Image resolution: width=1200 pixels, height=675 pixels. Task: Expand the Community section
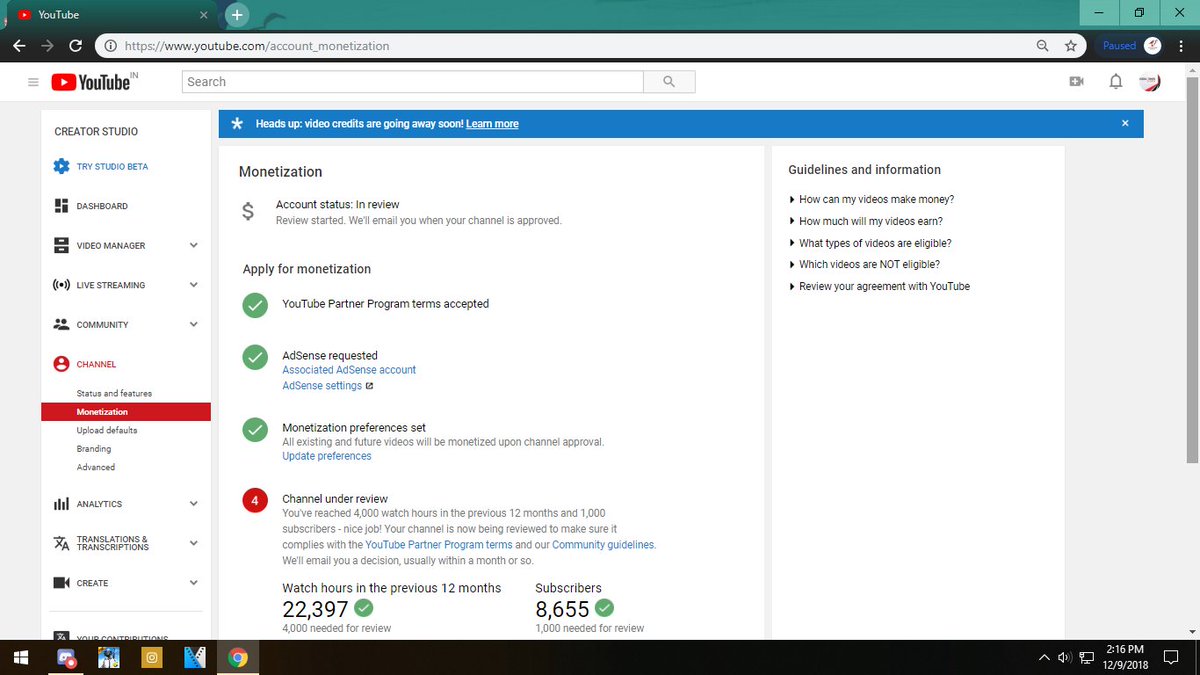193,325
